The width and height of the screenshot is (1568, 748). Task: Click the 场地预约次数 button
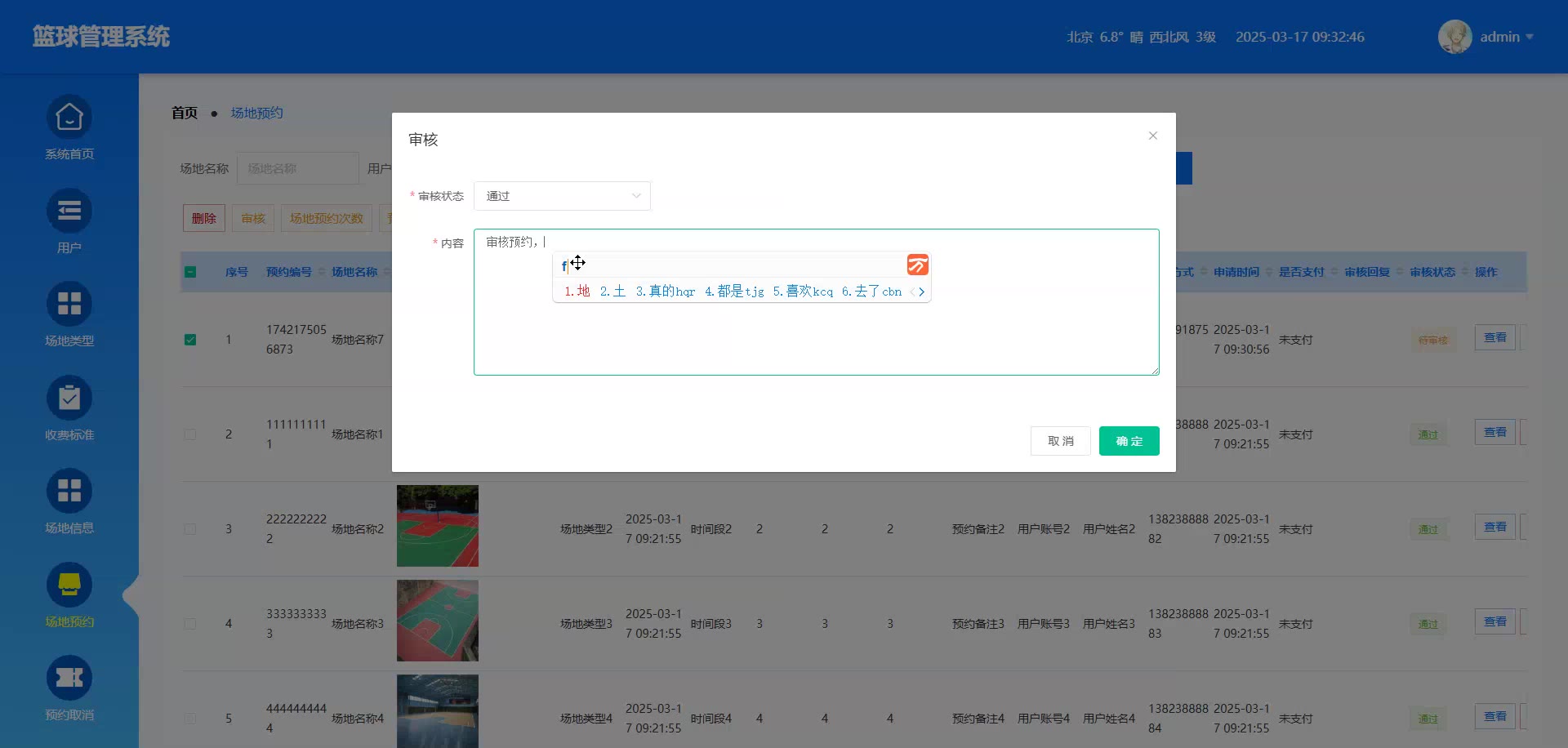tap(327, 218)
